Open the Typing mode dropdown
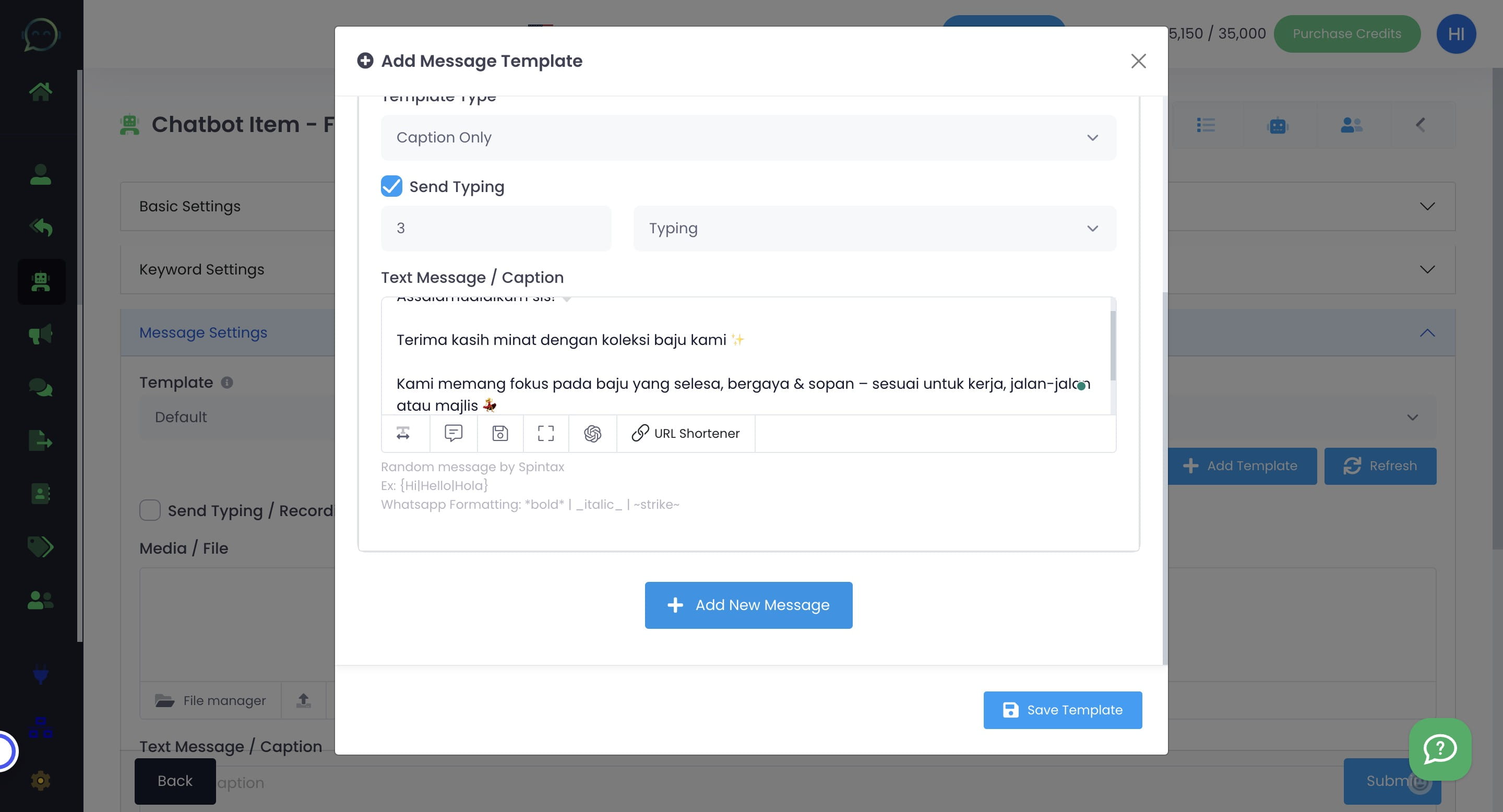This screenshot has height=812, width=1503. tap(874, 228)
